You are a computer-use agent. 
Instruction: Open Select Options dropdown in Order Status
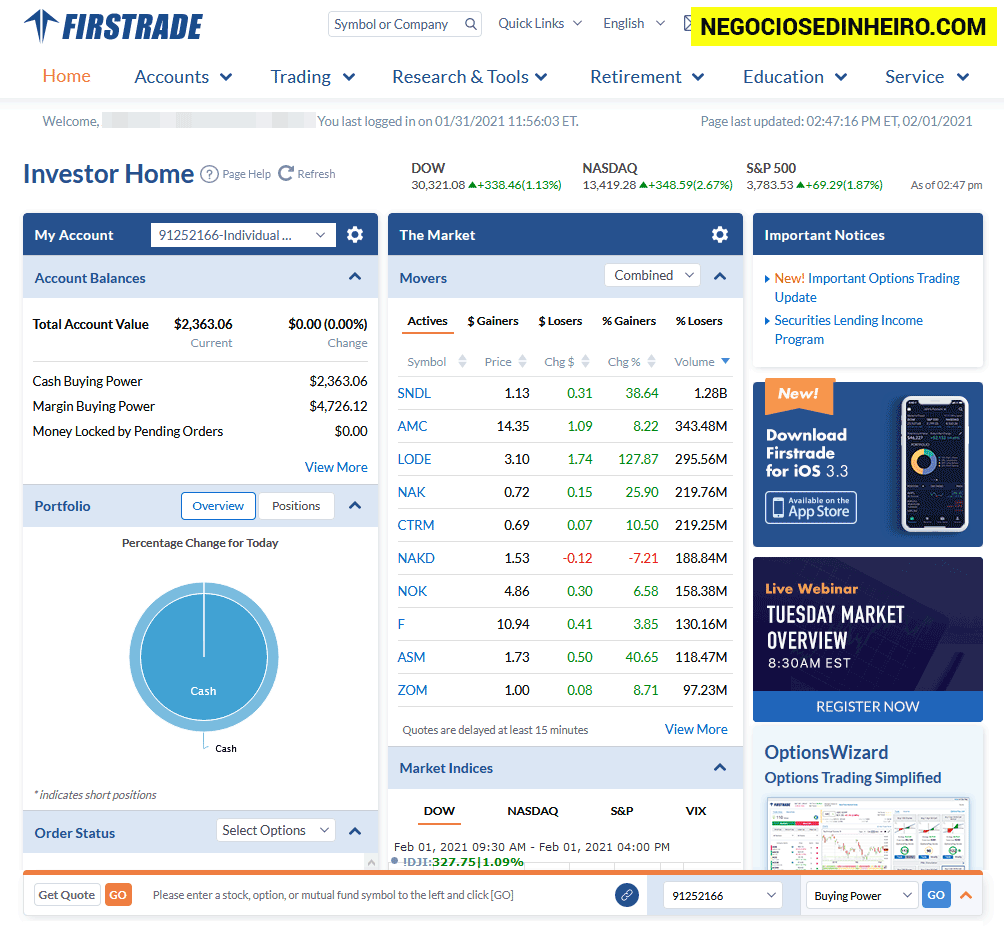click(275, 831)
